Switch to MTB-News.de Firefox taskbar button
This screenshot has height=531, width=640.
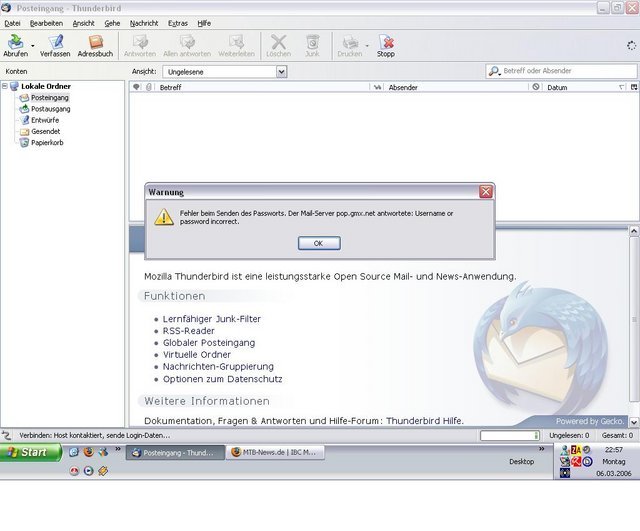point(276,452)
